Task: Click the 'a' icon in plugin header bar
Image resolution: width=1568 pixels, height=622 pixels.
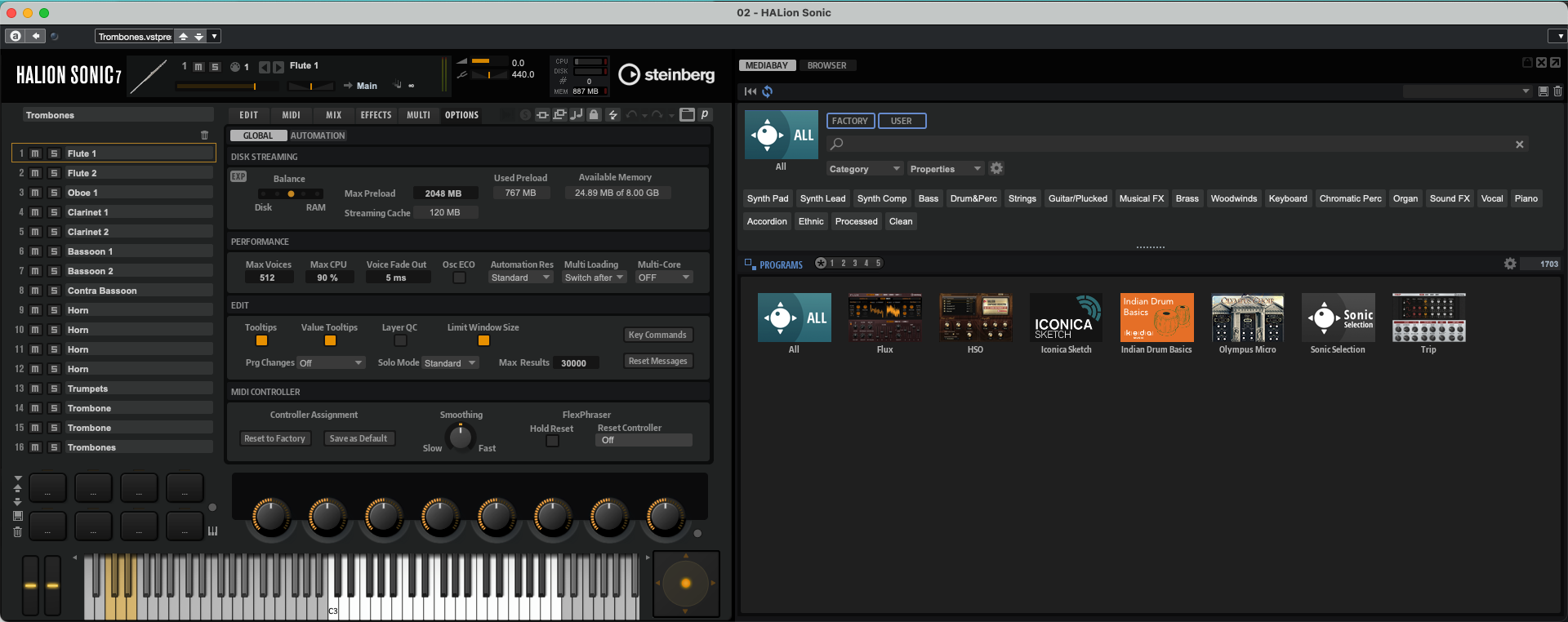Action: pos(16,36)
